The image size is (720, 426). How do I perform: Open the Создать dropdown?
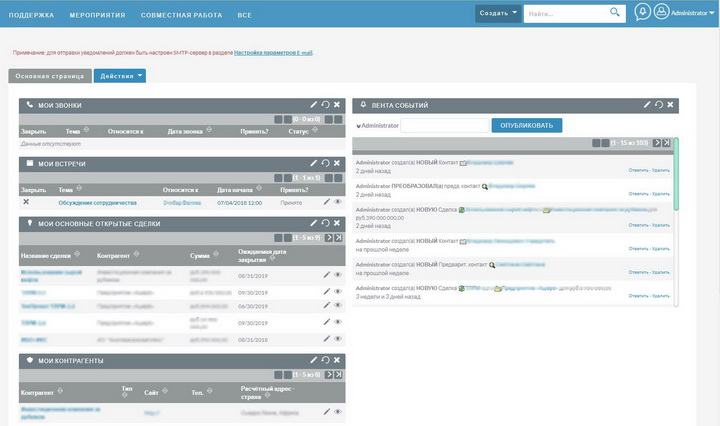click(x=498, y=13)
